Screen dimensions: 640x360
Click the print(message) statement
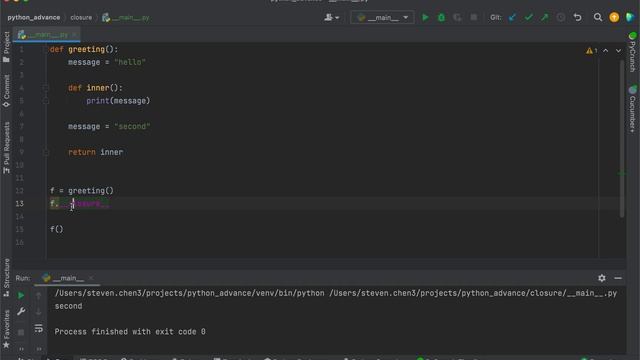pyautogui.click(x=118, y=101)
